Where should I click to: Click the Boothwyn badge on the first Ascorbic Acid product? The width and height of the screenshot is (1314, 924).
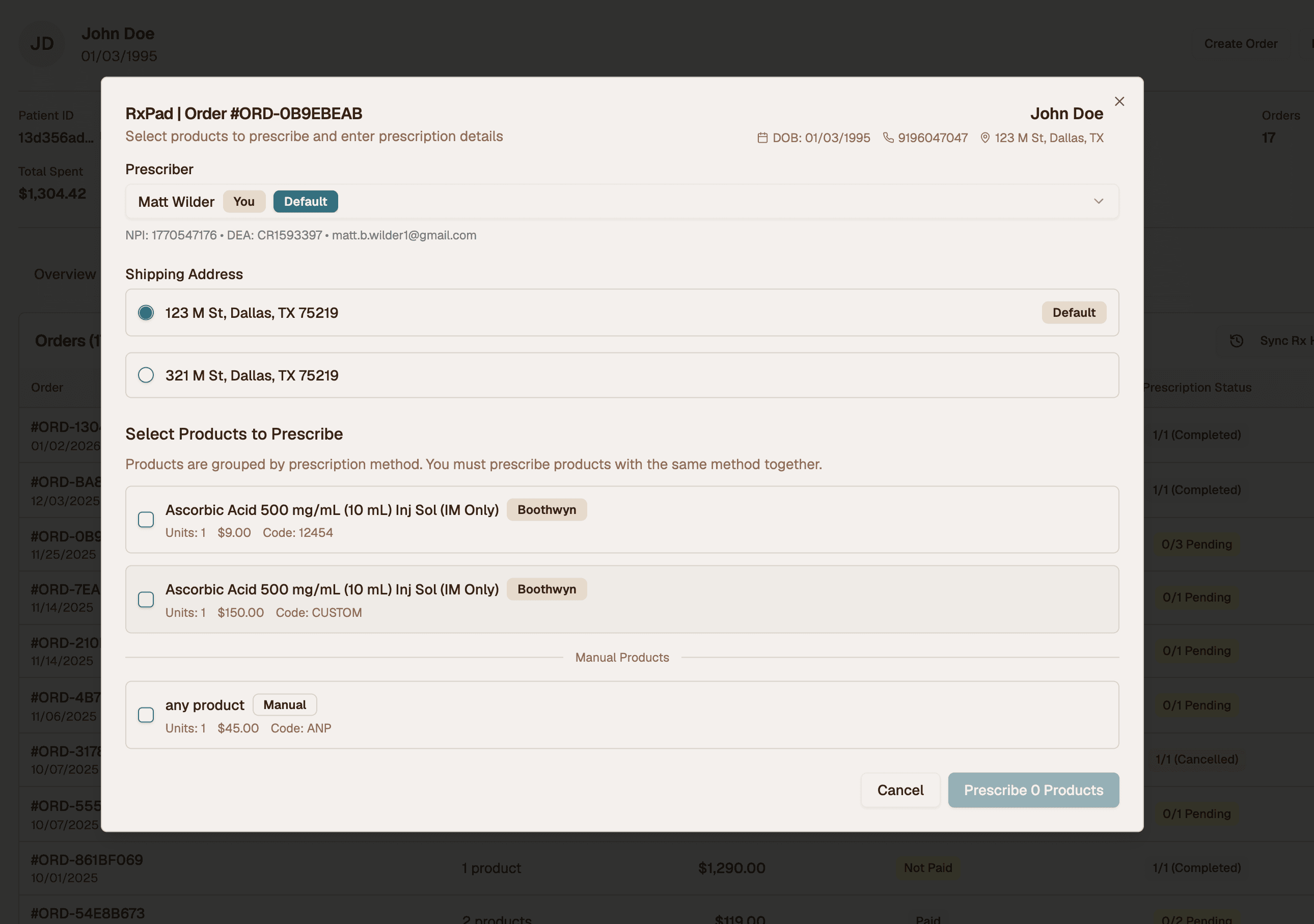(546, 509)
